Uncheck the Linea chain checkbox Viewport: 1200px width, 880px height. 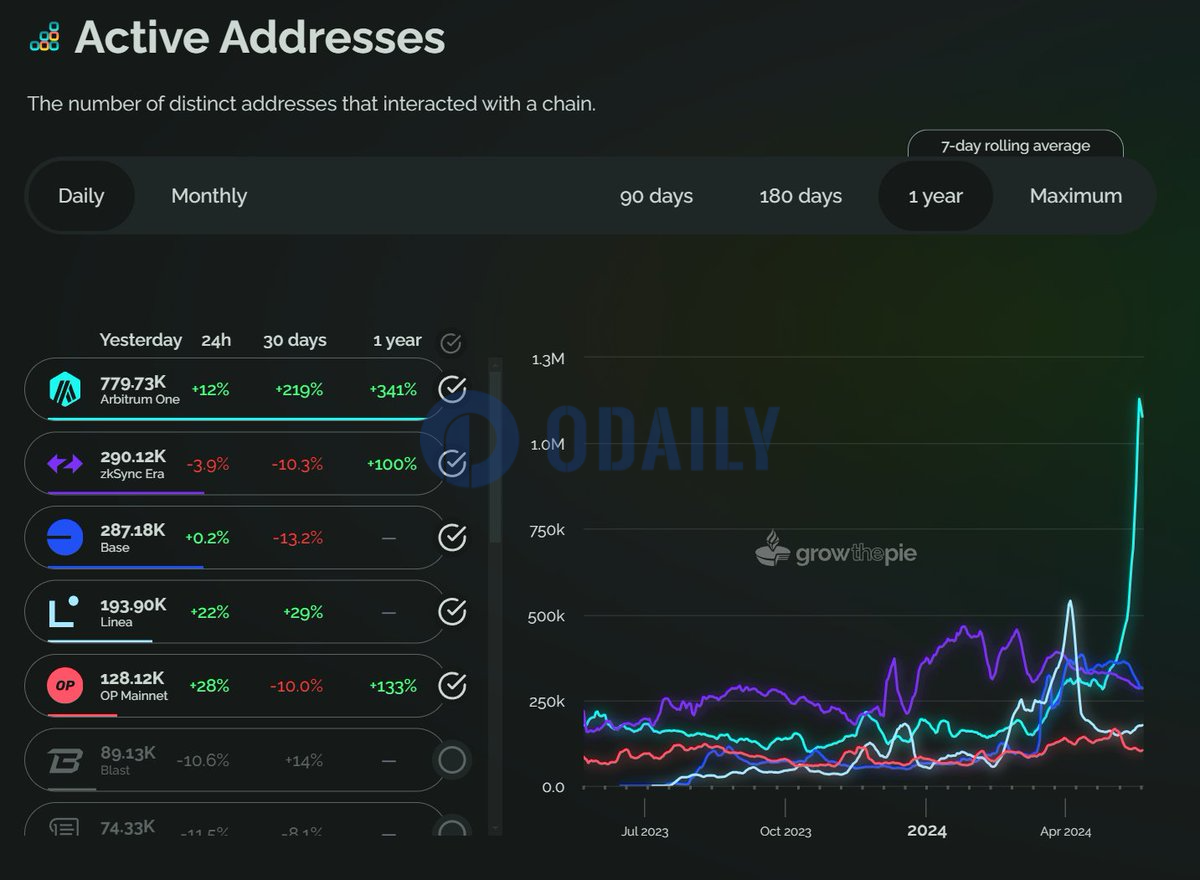[452, 611]
